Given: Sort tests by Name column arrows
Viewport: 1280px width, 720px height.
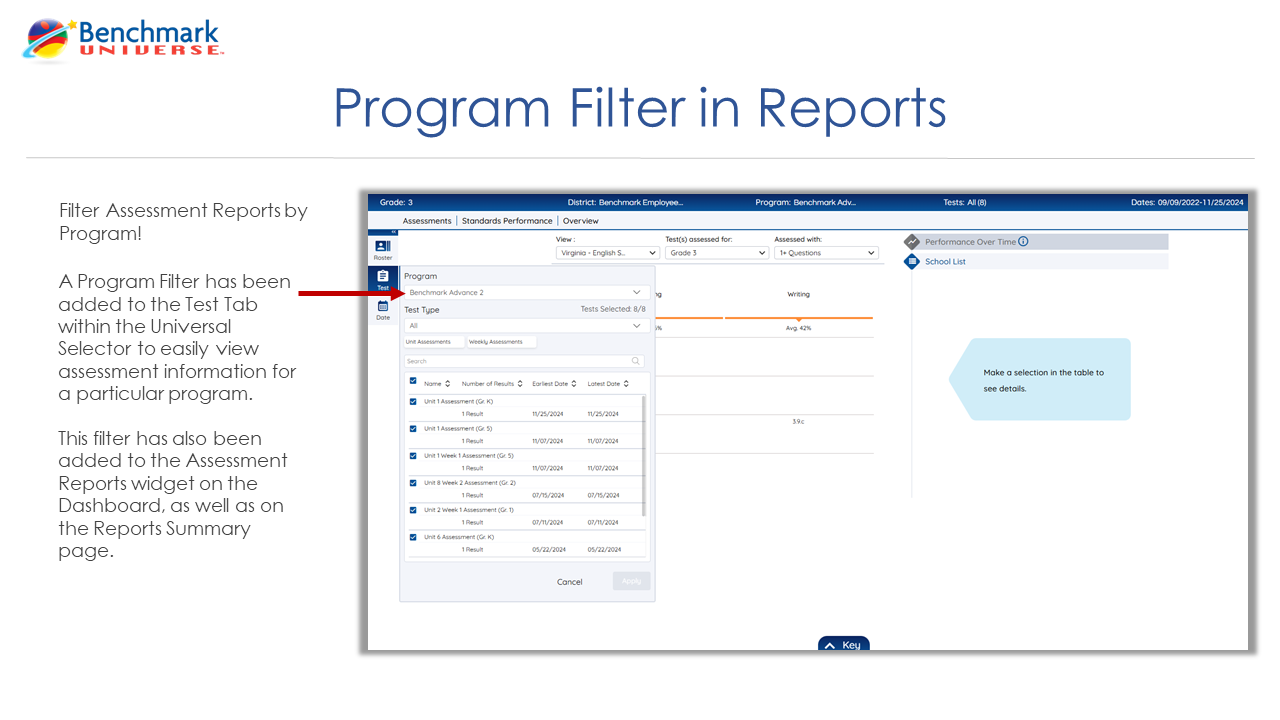Looking at the screenshot, I should [x=447, y=384].
